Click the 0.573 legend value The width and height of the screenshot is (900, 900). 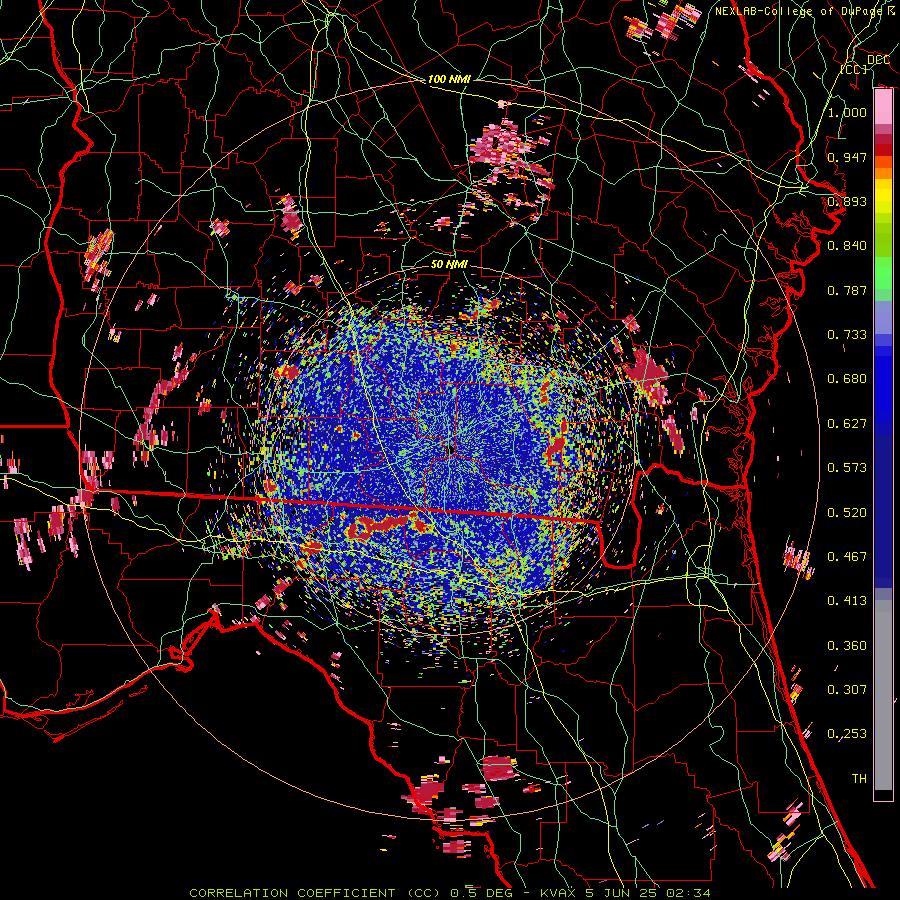(x=847, y=468)
